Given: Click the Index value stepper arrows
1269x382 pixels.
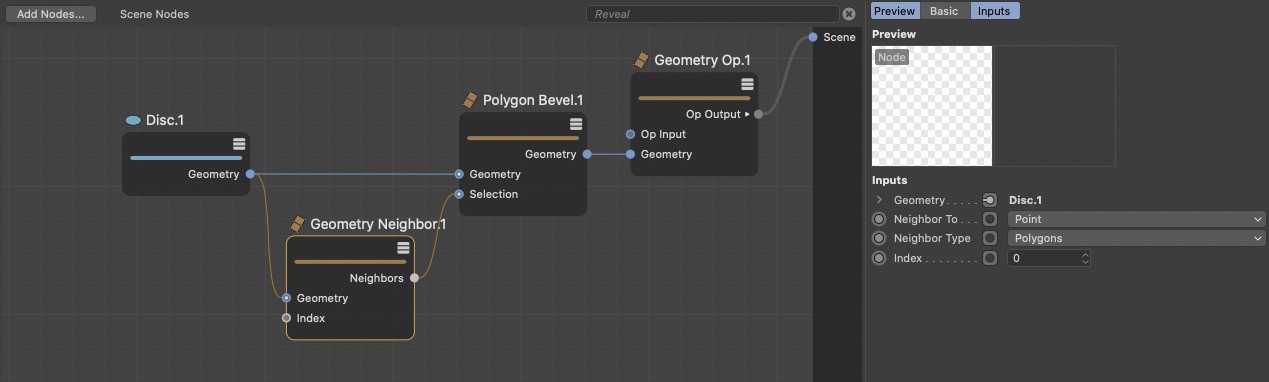Looking at the screenshot, I should tap(1085, 258).
